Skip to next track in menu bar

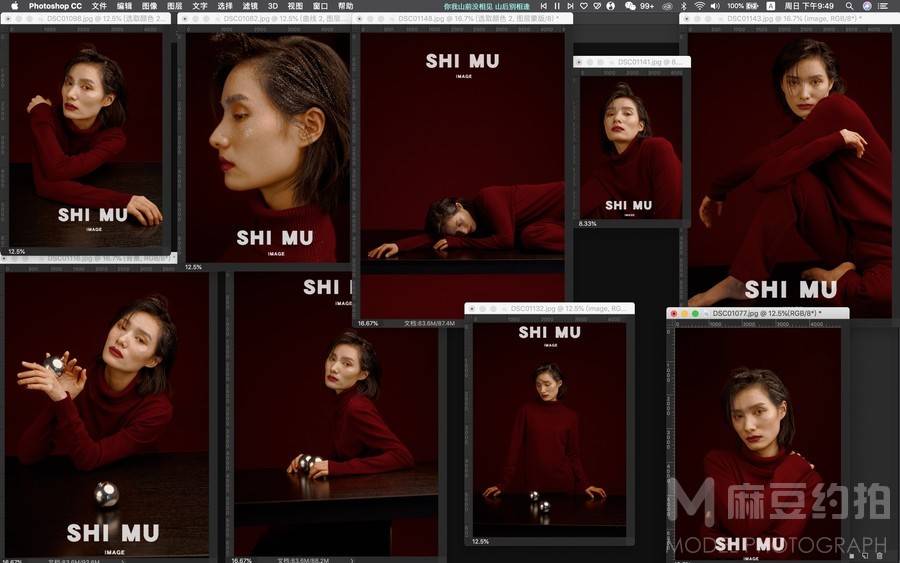[x=570, y=6]
